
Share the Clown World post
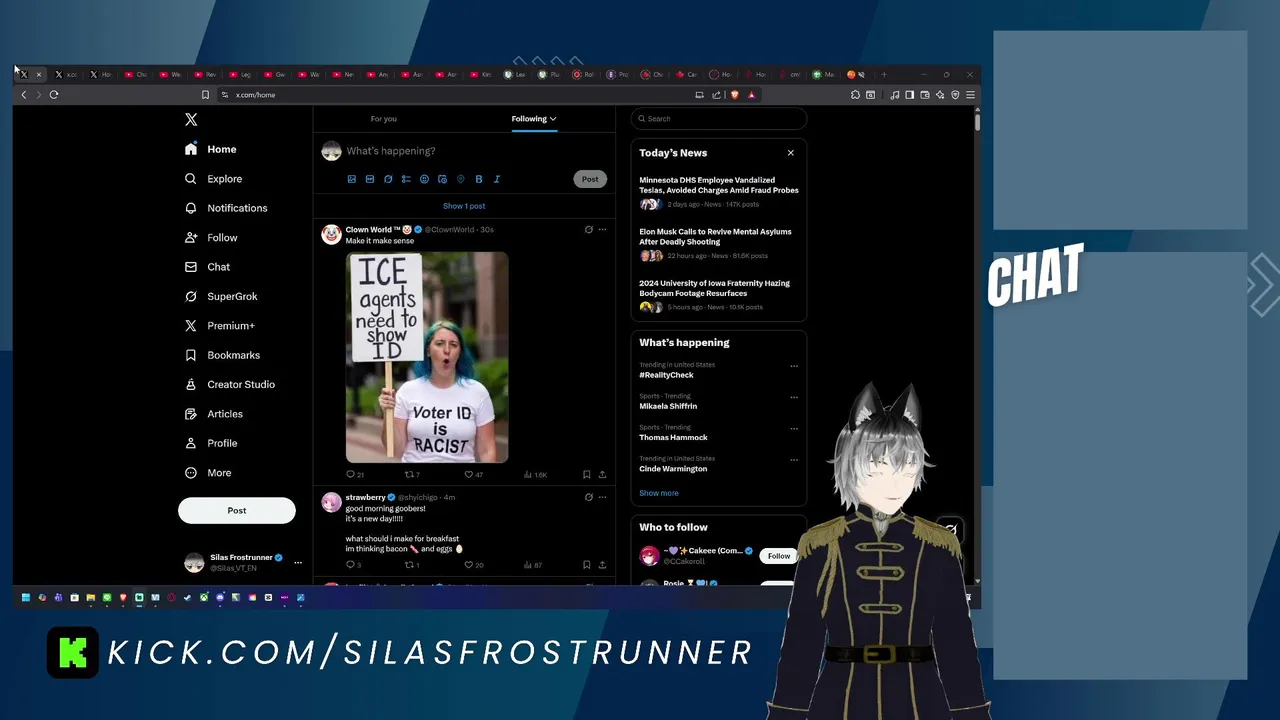[602, 475]
